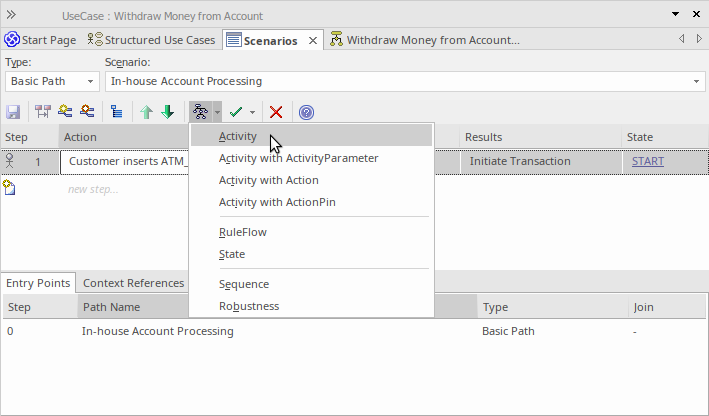Click the green move step down arrow

[167, 113]
